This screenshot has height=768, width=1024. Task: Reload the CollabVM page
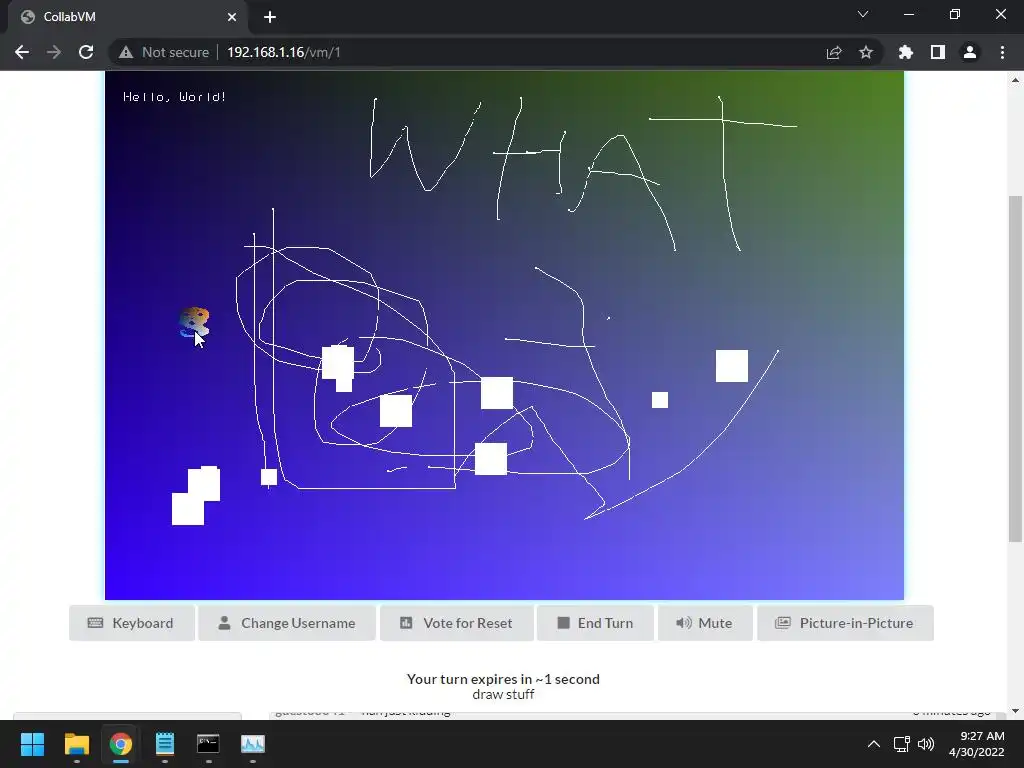tap(86, 52)
